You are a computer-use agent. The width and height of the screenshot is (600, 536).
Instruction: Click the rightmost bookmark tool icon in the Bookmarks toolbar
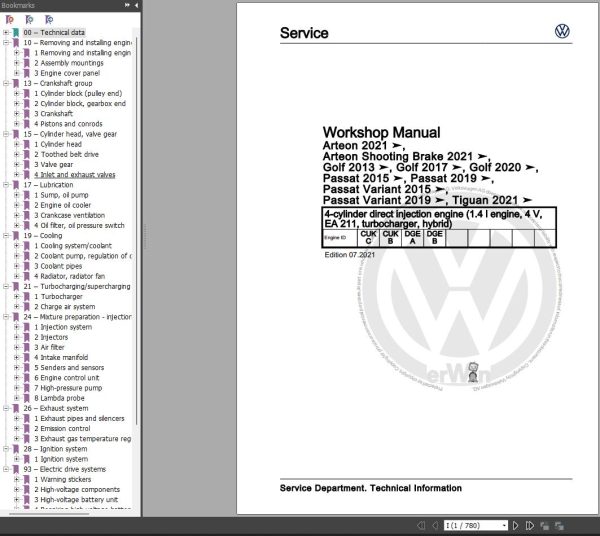(x=49, y=20)
